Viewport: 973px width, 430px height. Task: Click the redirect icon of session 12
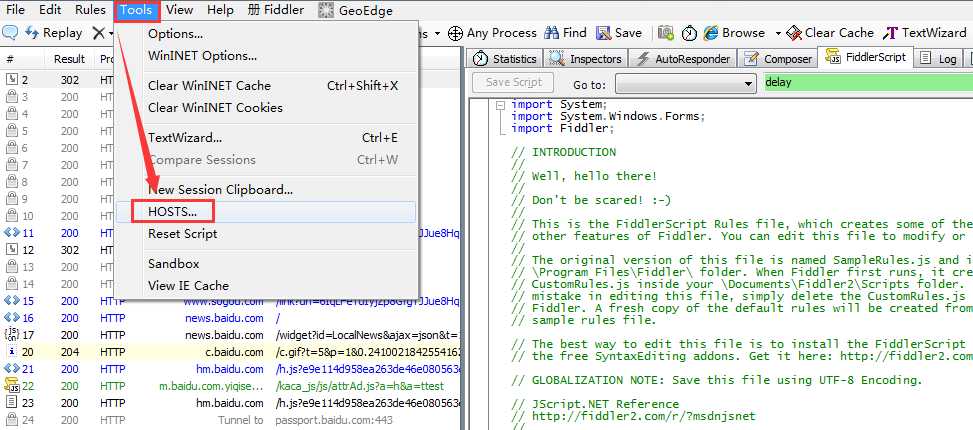point(12,250)
